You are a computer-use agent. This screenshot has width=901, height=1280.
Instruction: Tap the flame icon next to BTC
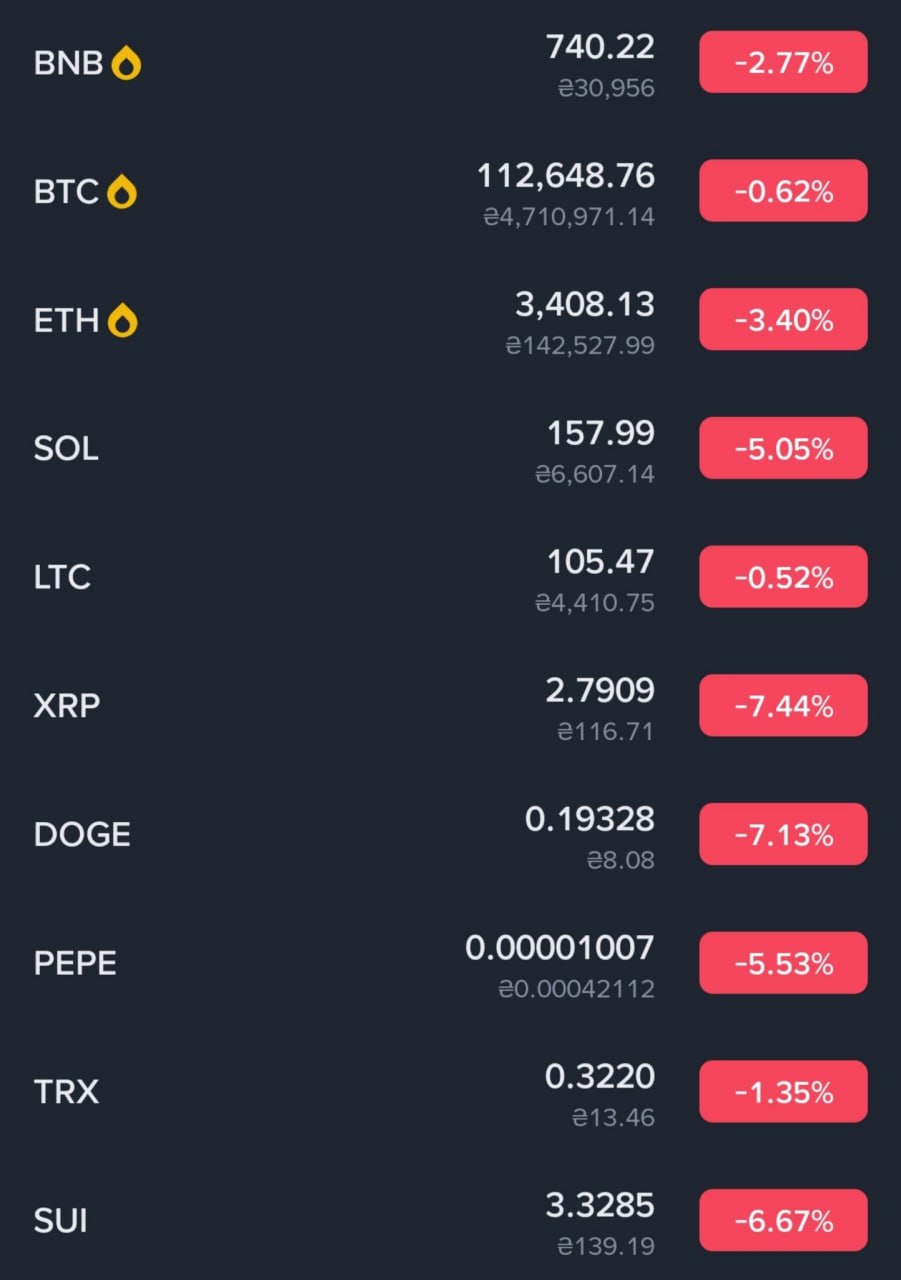click(122, 192)
